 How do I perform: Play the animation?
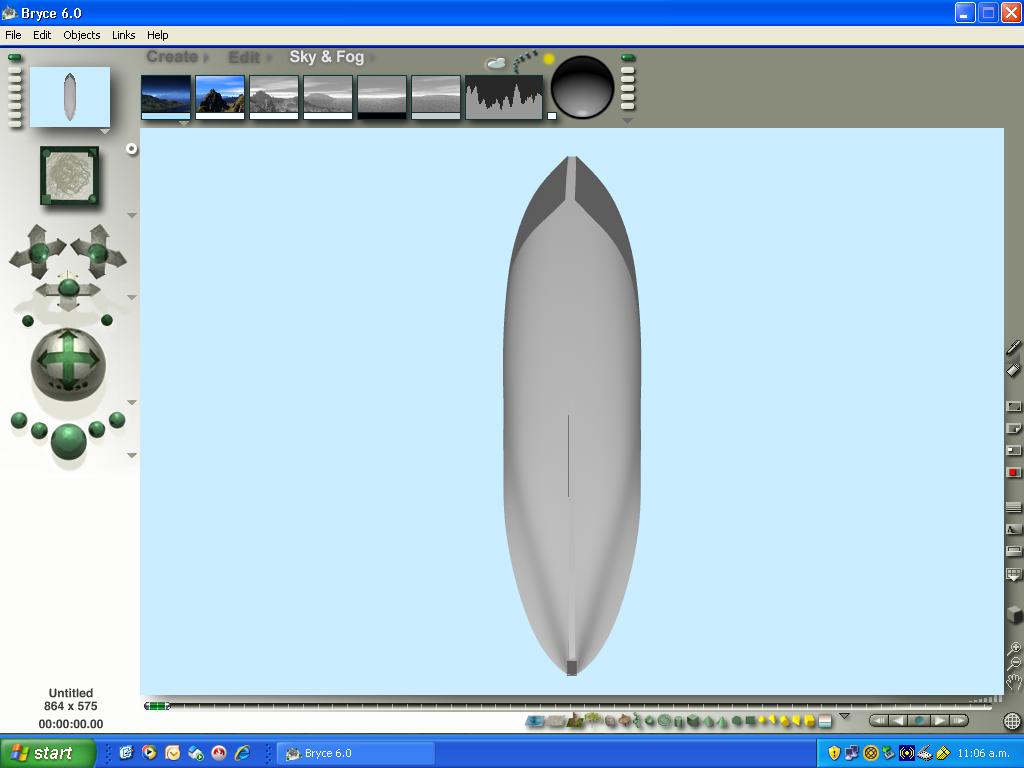click(x=939, y=721)
